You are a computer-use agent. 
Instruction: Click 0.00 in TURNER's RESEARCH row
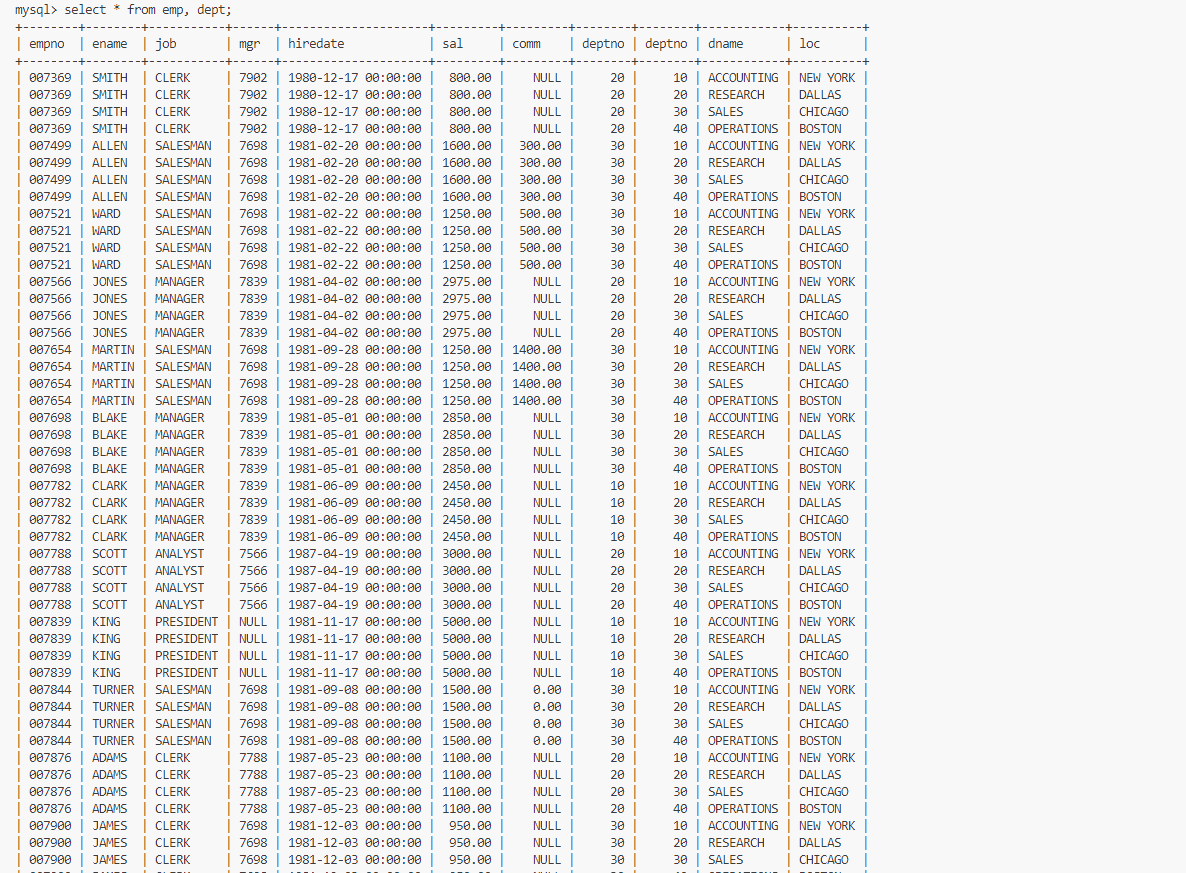click(547, 707)
